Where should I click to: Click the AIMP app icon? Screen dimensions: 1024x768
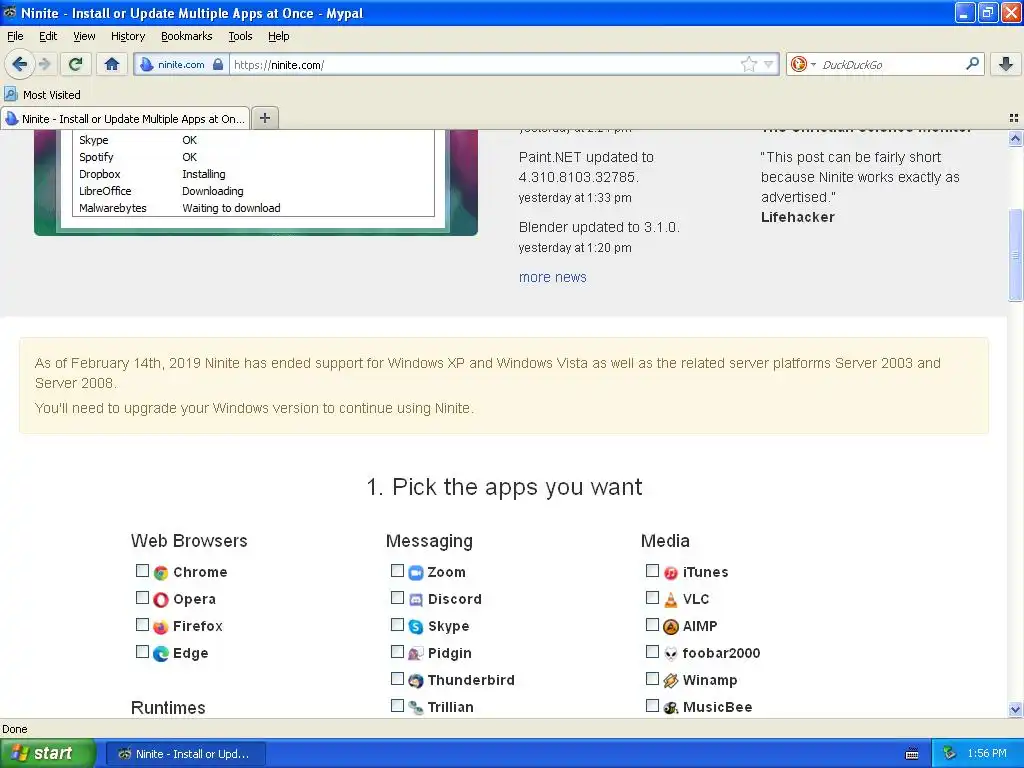pyautogui.click(x=671, y=627)
